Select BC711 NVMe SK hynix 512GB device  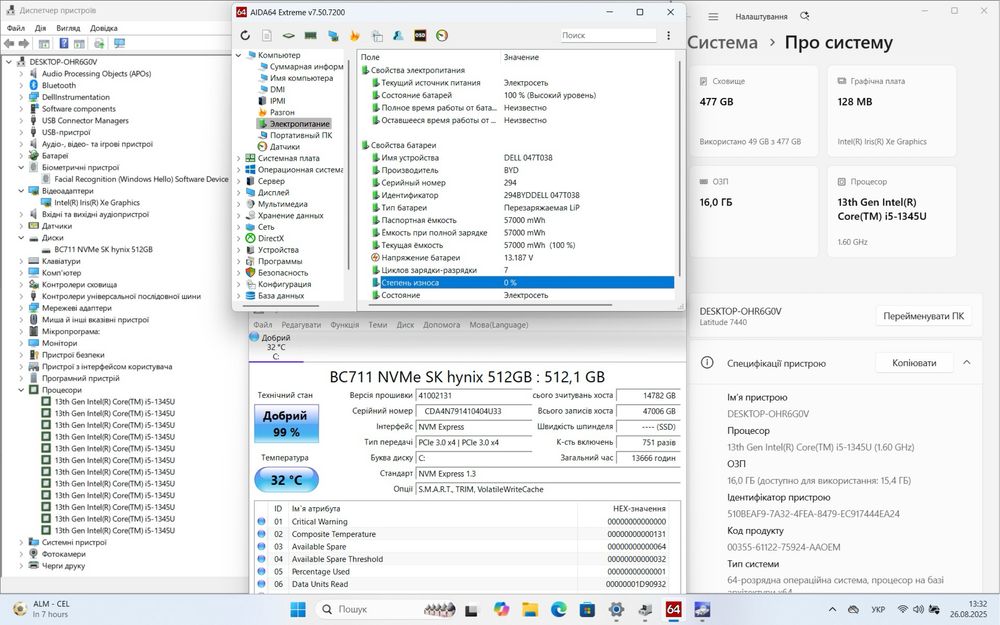tap(103, 249)
